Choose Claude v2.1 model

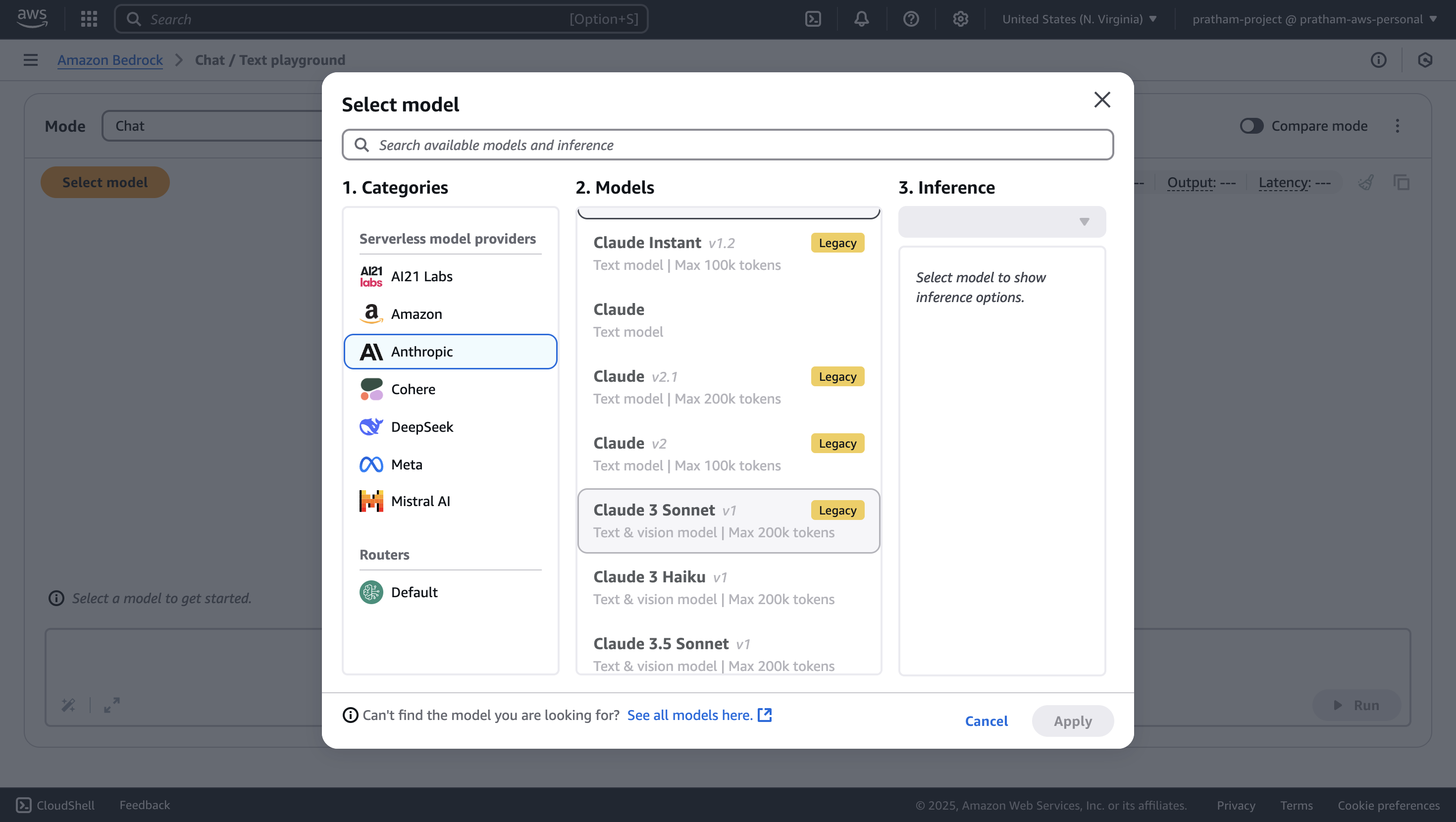point(728,387)
